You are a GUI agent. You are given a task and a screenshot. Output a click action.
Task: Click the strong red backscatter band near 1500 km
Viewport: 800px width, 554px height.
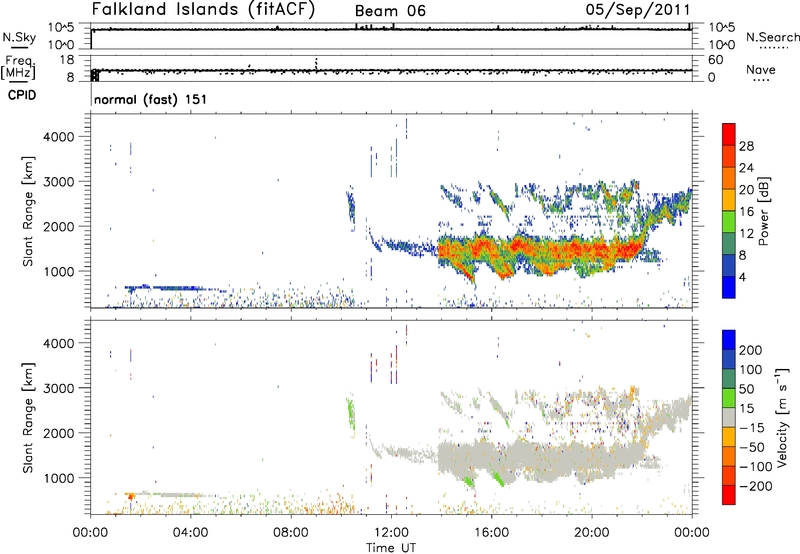coord(541,250)
